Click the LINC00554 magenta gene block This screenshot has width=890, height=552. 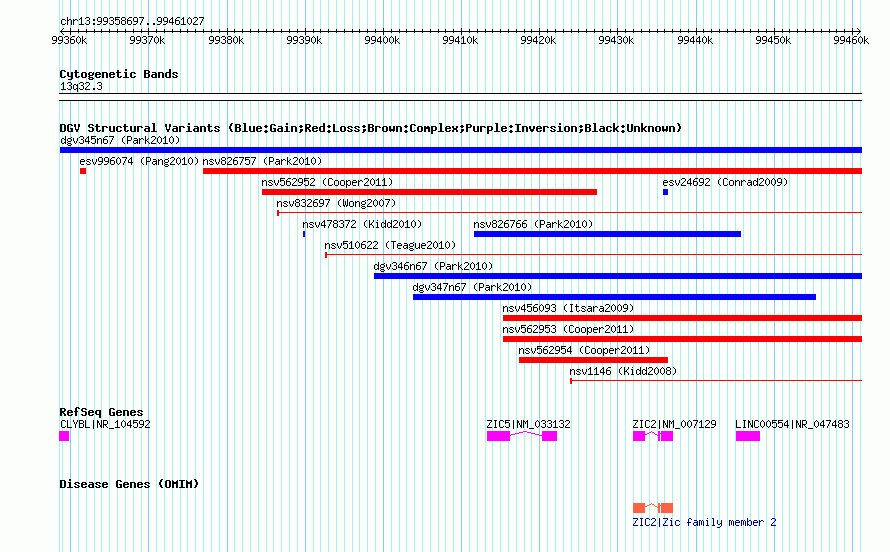[x=748, y=436]
